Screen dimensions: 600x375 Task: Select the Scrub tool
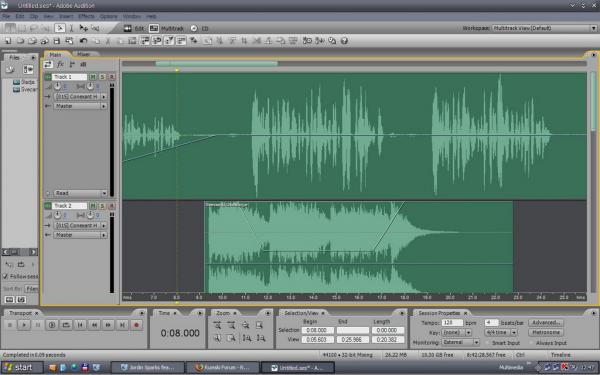(95, 28)
